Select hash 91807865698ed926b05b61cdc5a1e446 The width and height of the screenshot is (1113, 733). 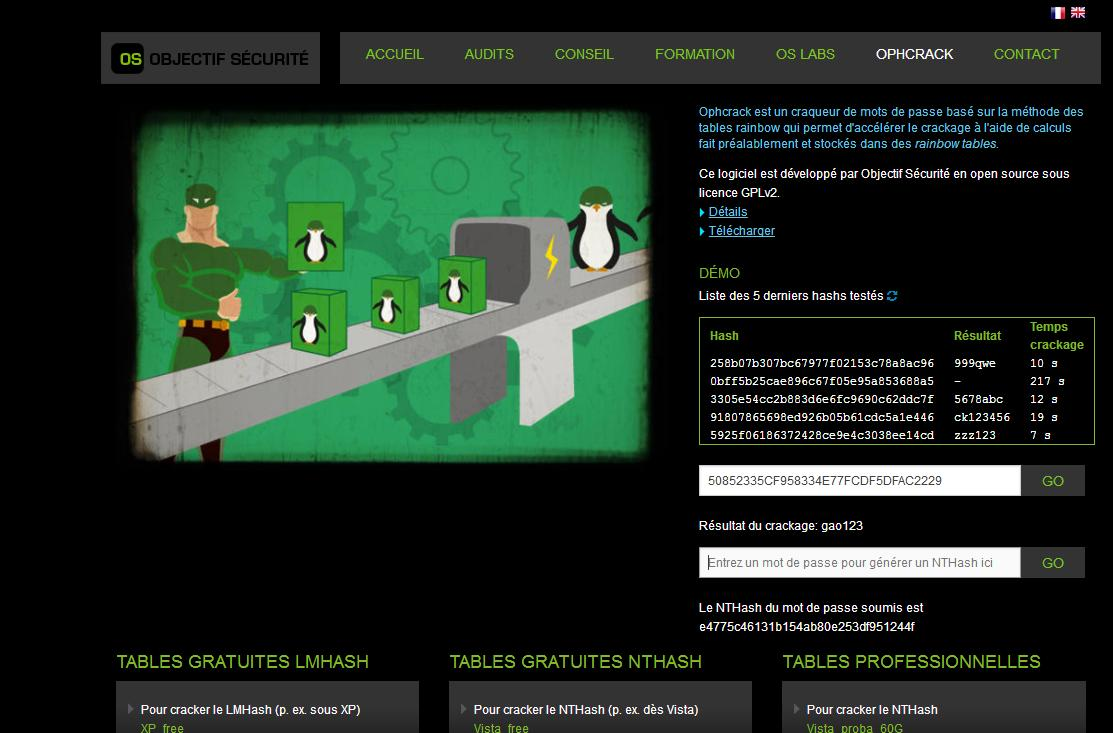click(x=822, y=417)
